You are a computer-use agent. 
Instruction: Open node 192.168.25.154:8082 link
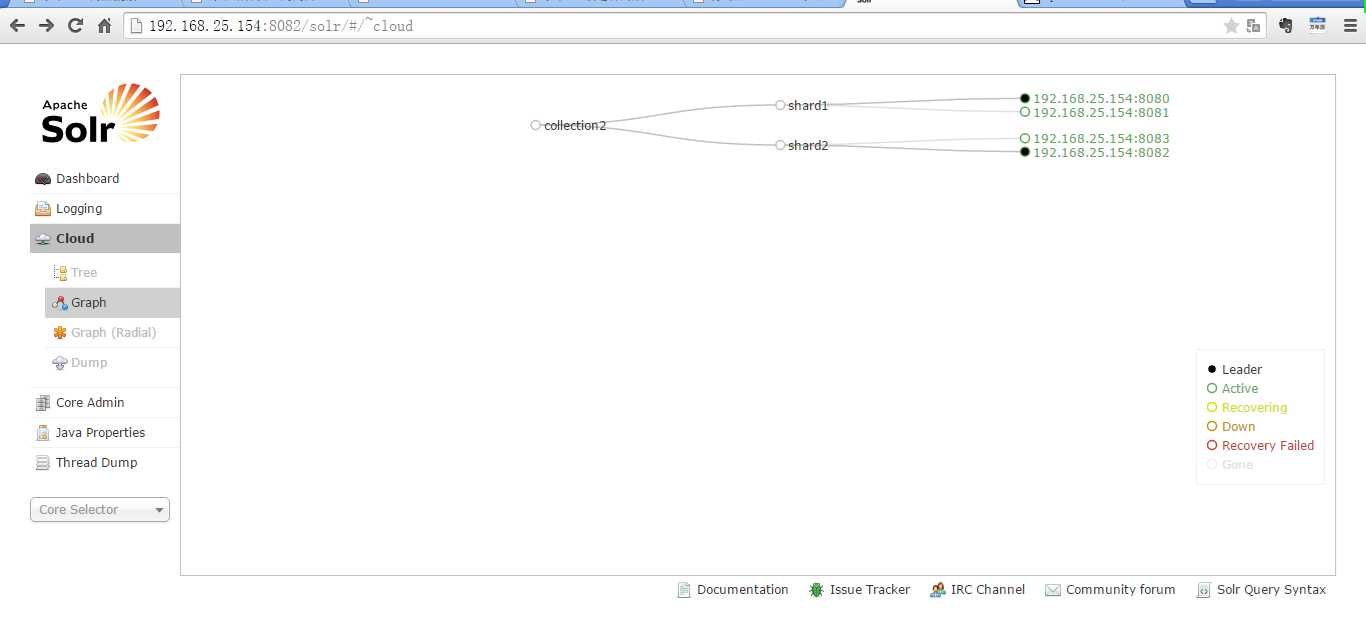pyautogui.click(x=1101, y=153)
